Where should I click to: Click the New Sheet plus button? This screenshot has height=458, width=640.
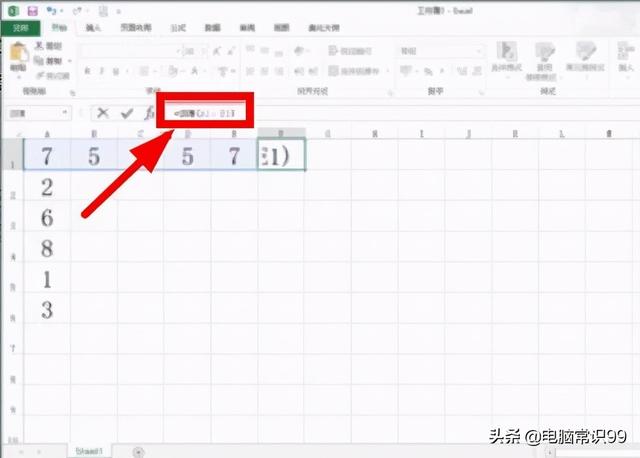click(139, 452)
